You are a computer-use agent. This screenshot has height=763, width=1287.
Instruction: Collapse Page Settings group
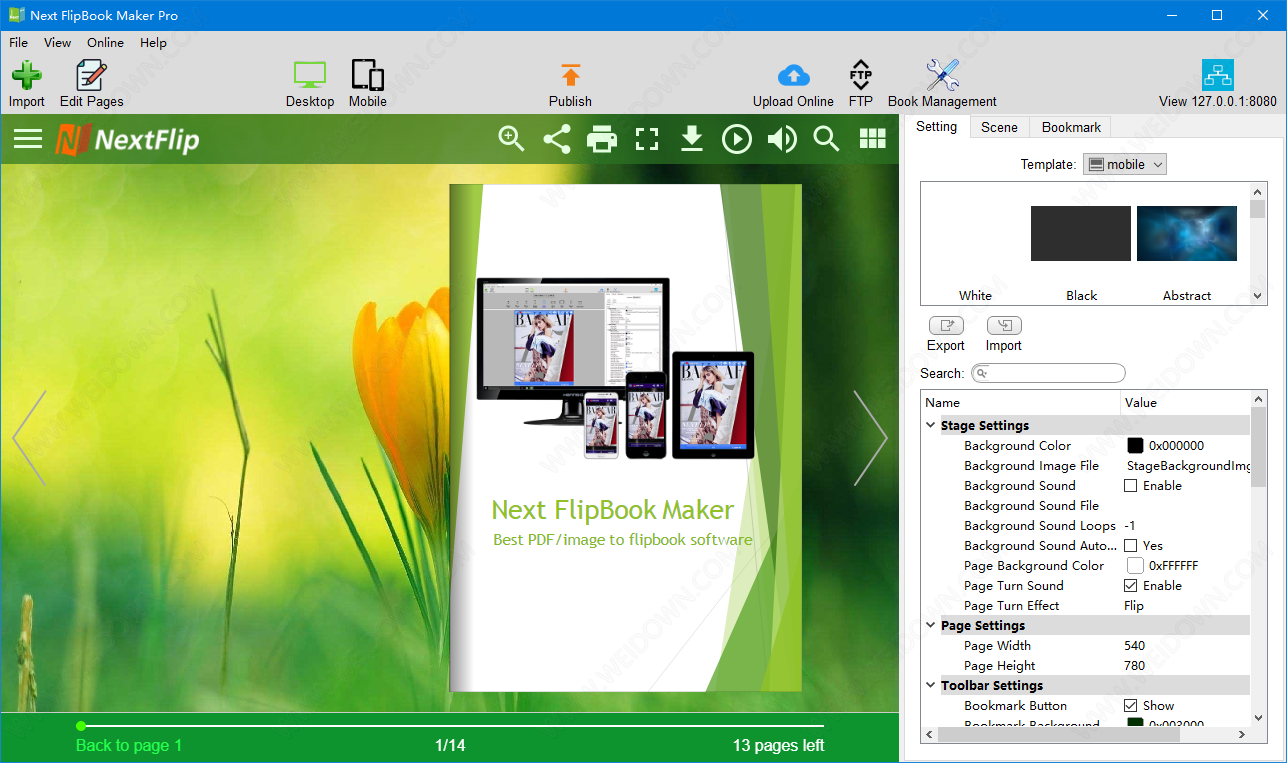931,625
